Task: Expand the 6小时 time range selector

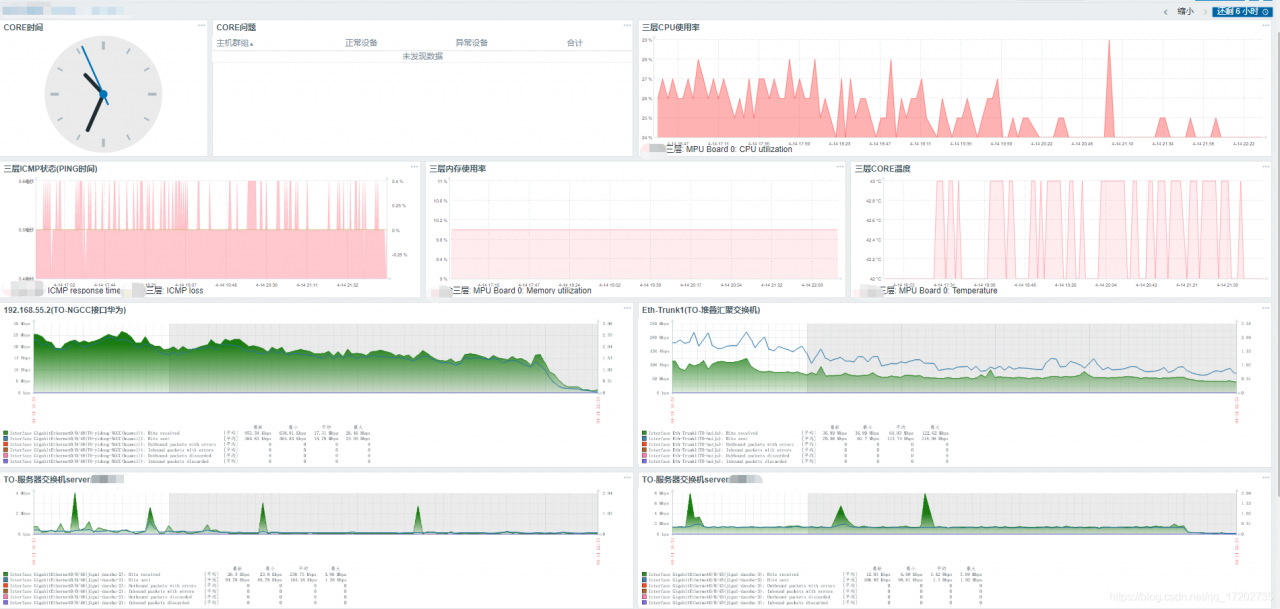Action: [x=1242, y=11]
